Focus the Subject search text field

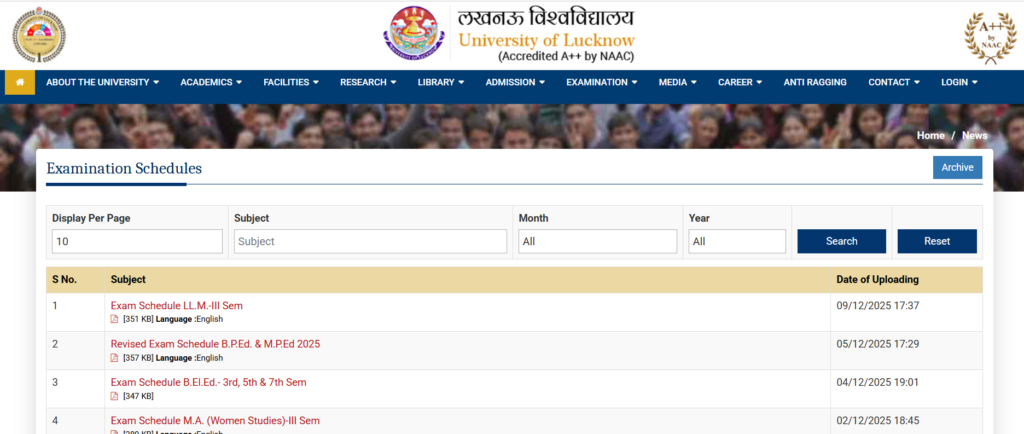click(370, 241)
